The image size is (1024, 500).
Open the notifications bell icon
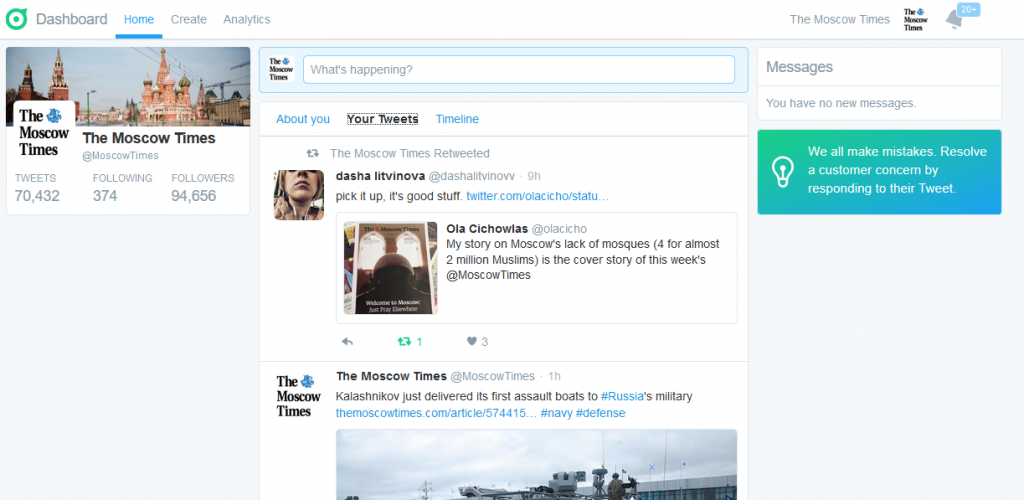coord(953,20)
